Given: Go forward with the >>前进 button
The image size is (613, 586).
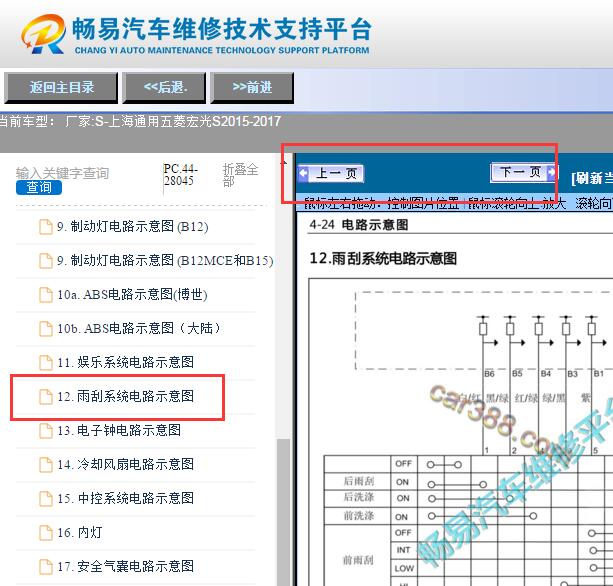Looking at the screenshot, I should [252, 88].
